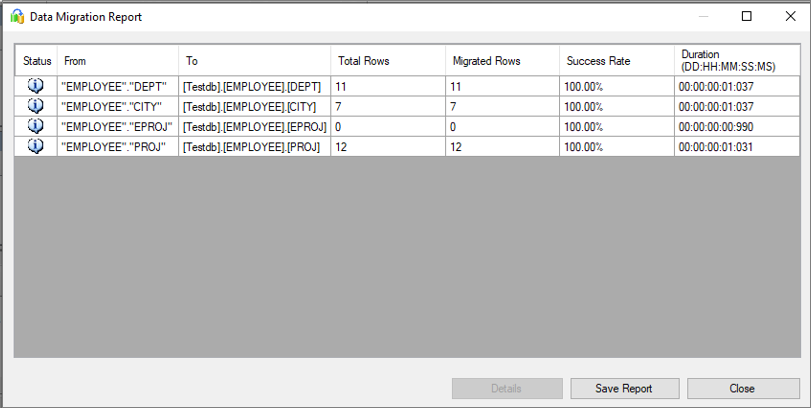
Task: Sort by the Status column header
Action: point(37,61)
